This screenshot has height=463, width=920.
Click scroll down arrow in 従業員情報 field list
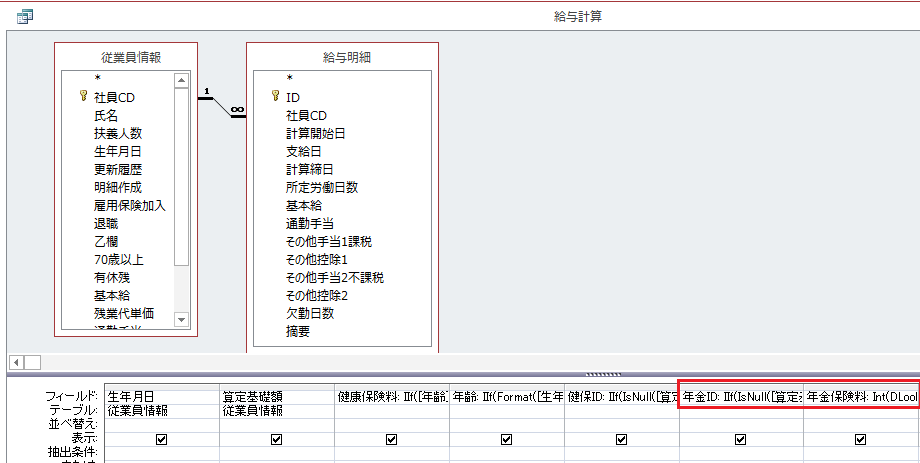tap(181, 318)
